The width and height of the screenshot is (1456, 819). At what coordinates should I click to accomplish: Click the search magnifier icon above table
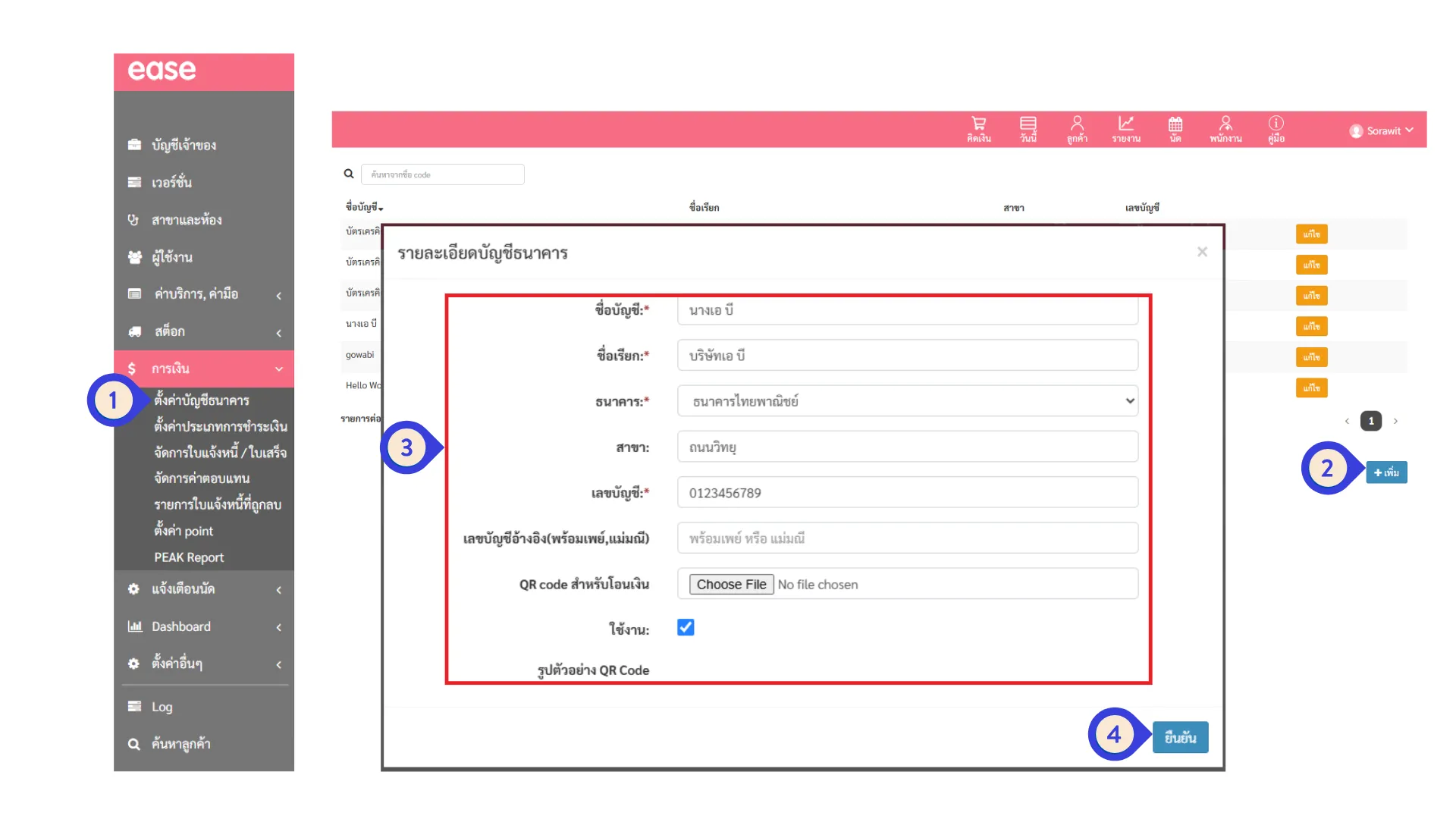(349, 174)
